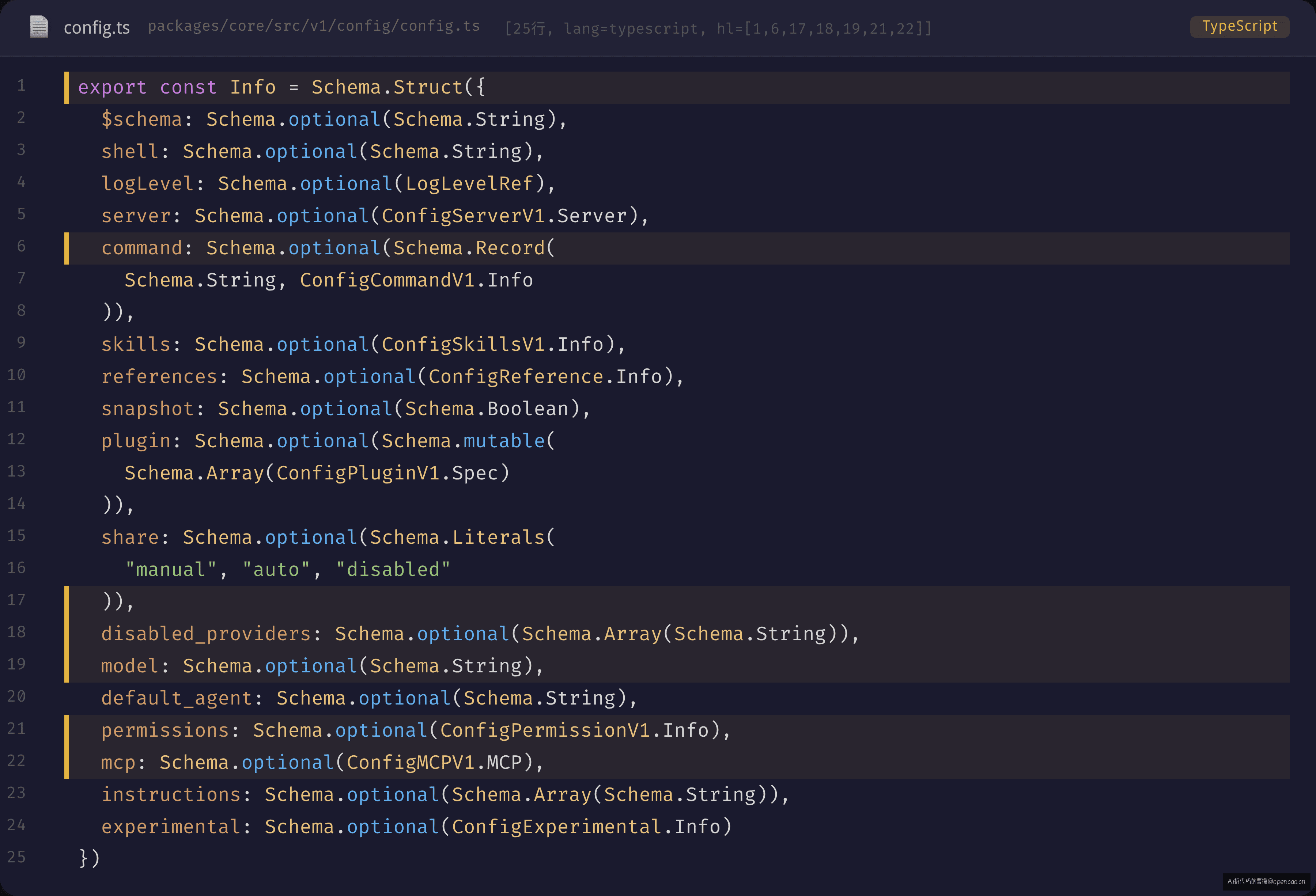This screenshot has width=1316, height=896.
Task: Click the 'mutable' method on line 12
Action: [504, 441]
